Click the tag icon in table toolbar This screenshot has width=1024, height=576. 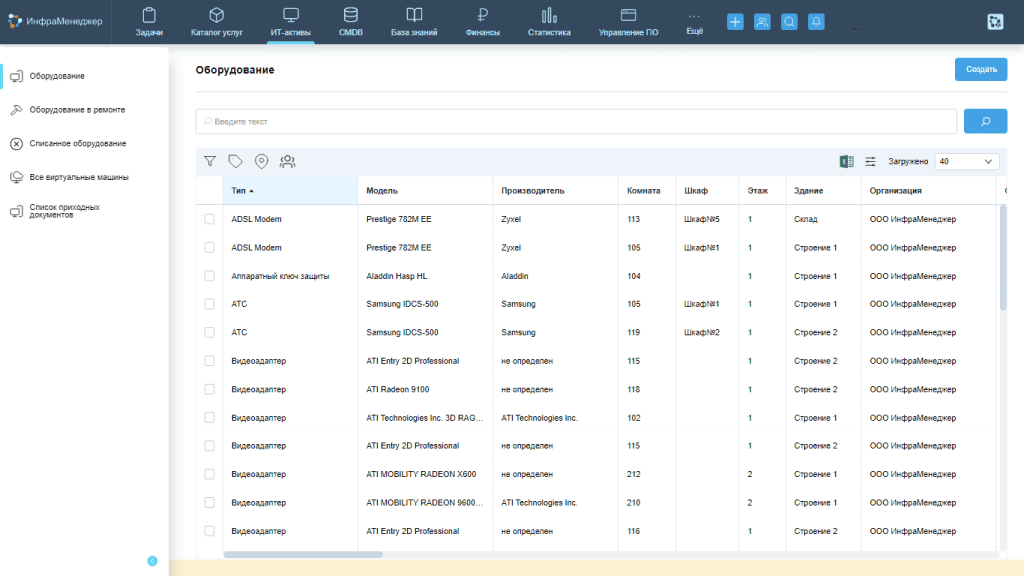pos(235,161)
